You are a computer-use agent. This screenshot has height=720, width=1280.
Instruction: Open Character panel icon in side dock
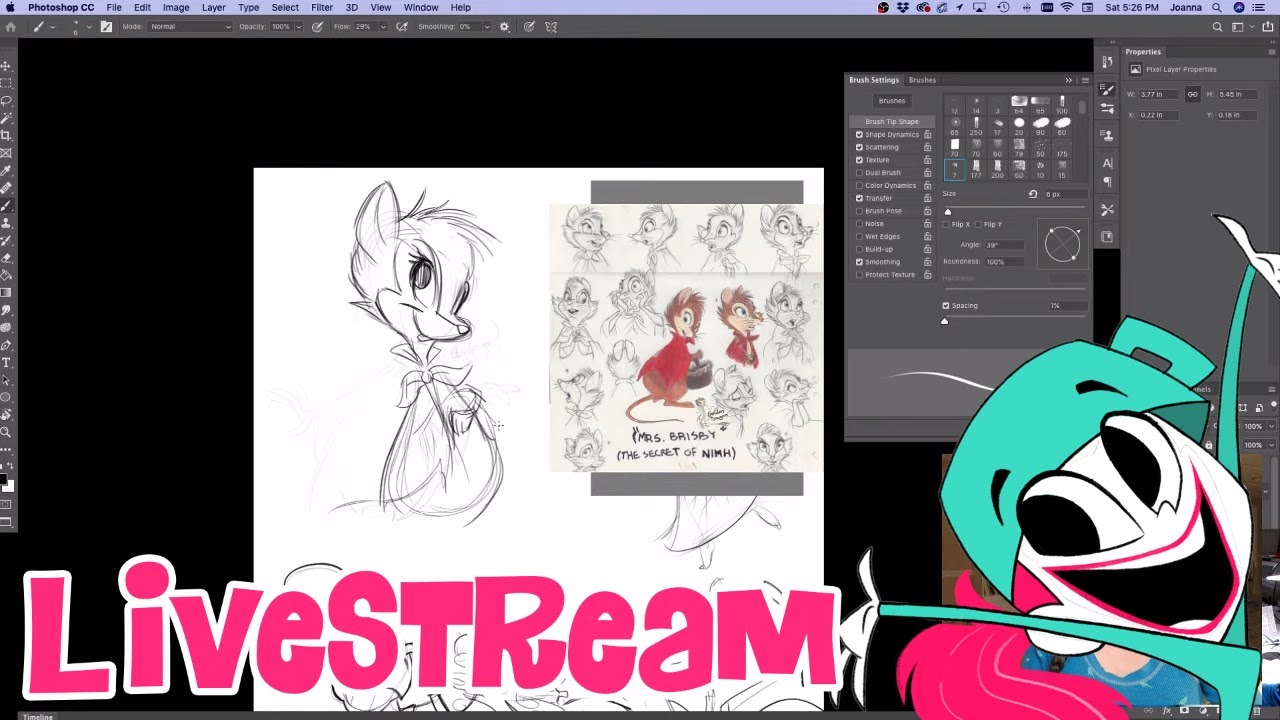[1107, 163]
